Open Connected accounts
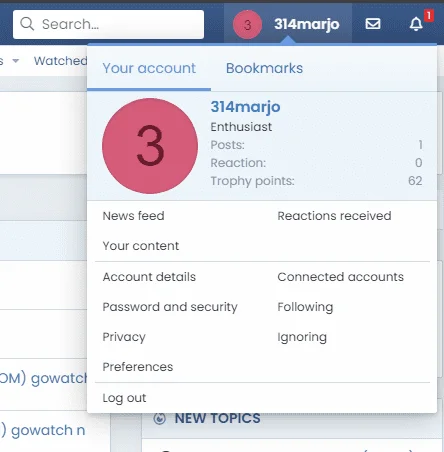This screenshot has width=444, height=452. (340, 277)
